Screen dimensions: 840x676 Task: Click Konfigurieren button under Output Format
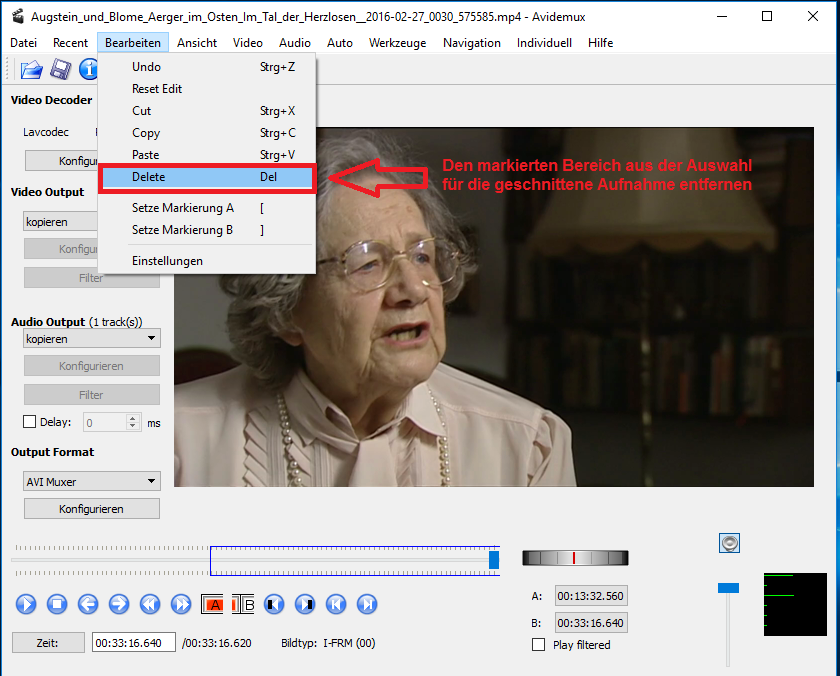[91, 509]
